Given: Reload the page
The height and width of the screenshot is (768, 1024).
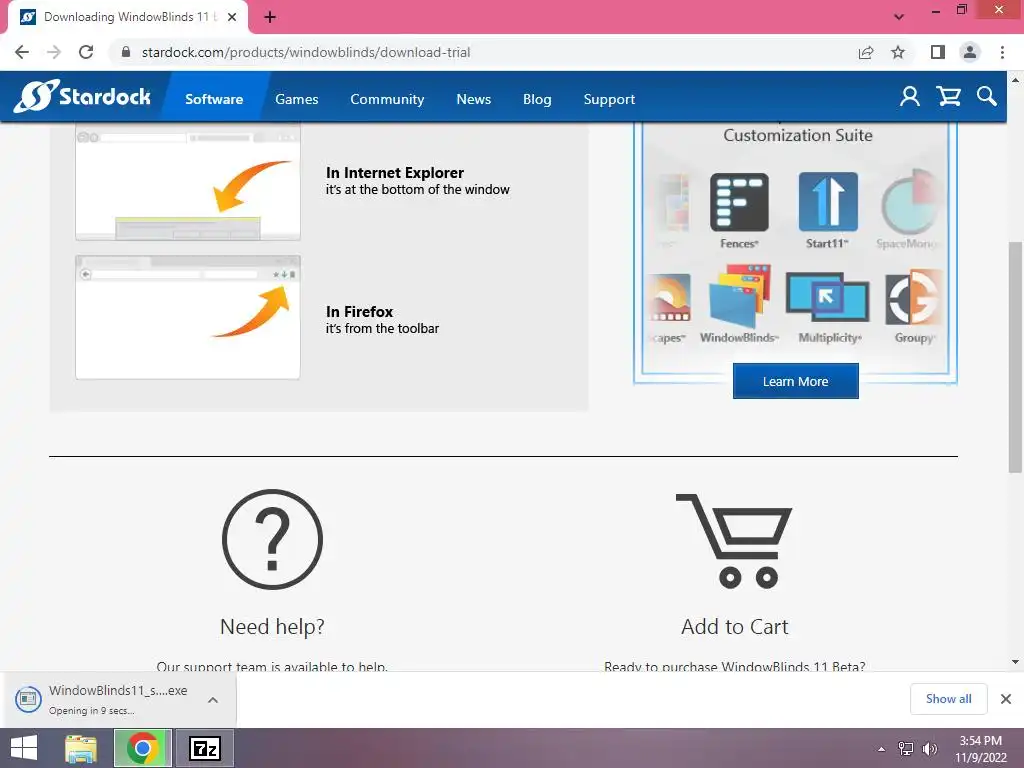Looking at the screenshot, I should (x=86, y=52).
